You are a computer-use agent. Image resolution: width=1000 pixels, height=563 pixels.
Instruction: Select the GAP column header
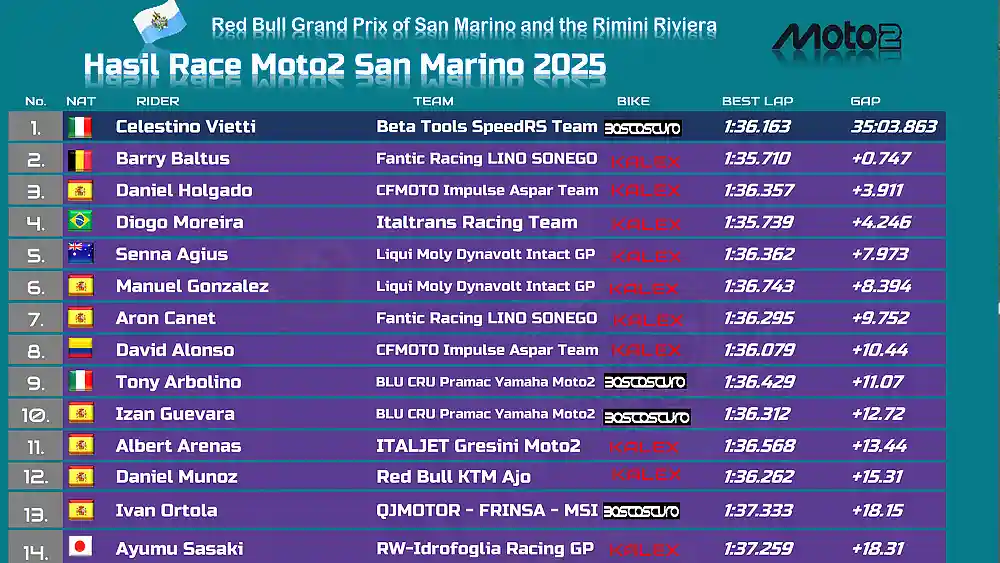pyautogui.click(x=865, y=101)
